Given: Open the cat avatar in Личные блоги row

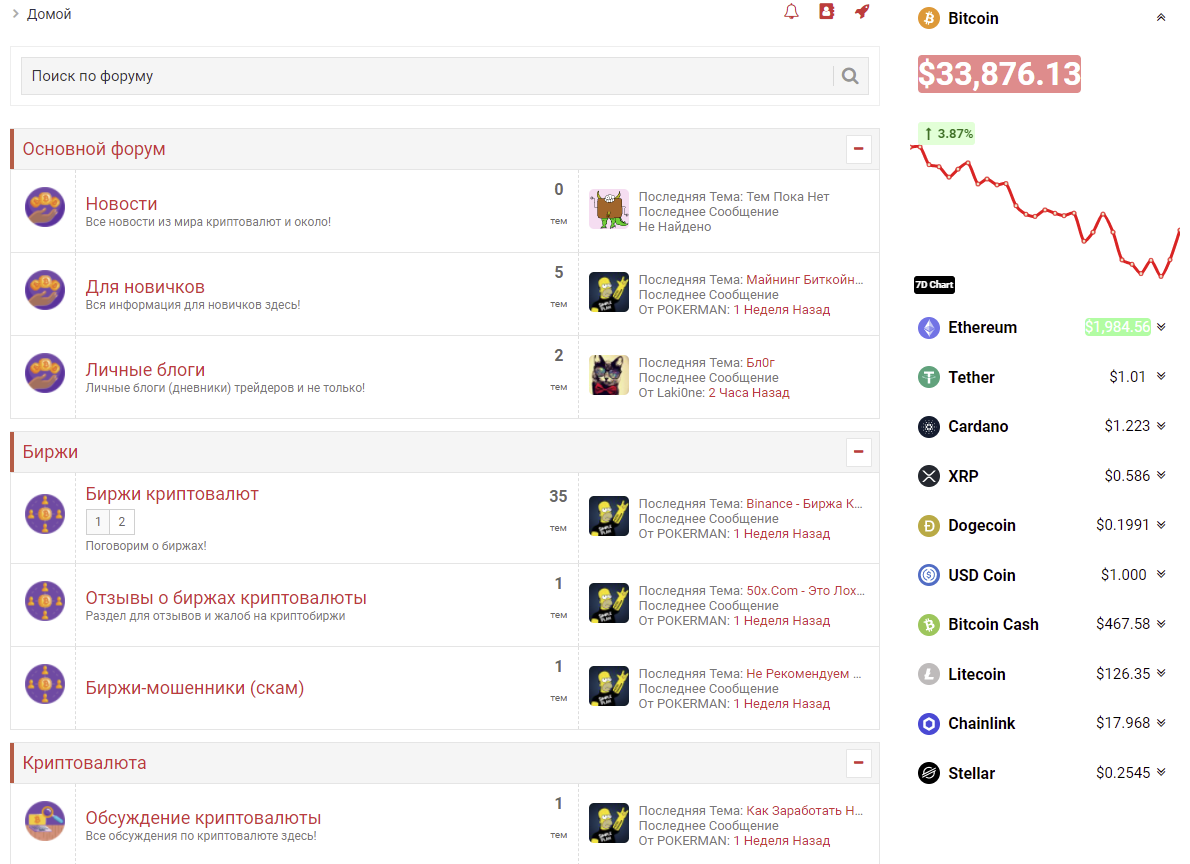Looking at the screenshot, I should 609,376.
